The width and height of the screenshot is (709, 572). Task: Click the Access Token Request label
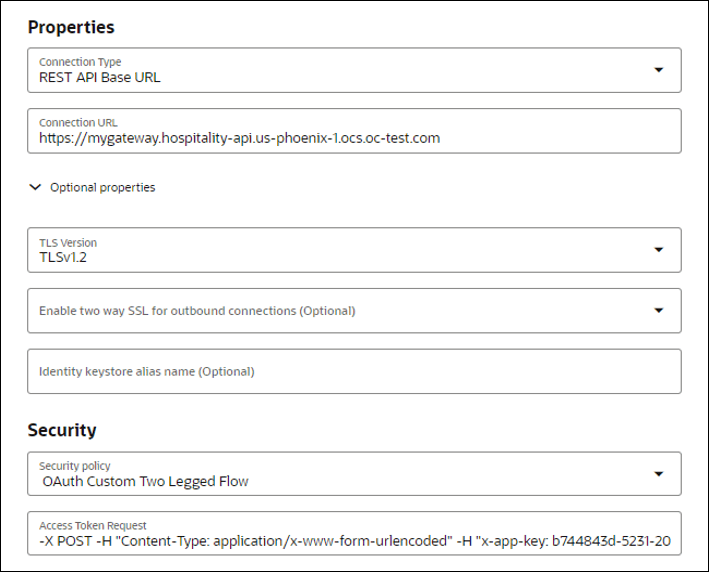(93, 525)
